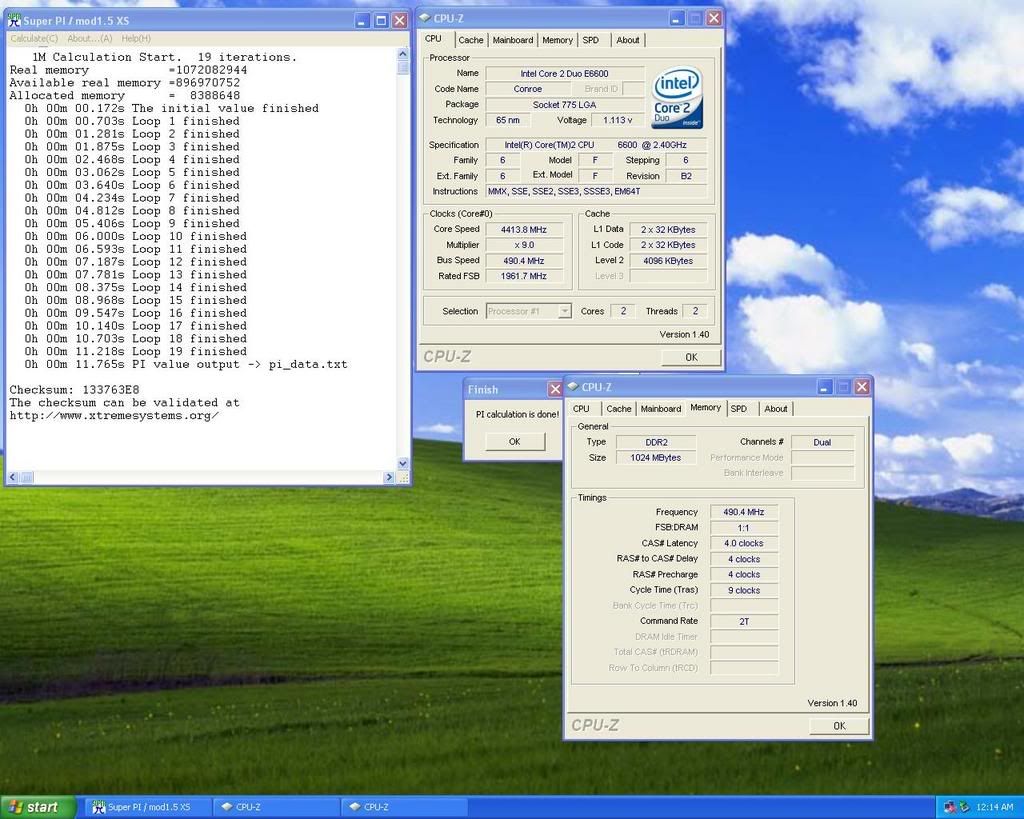Open Mainboard tab in top CPU-Z window

tap(513, 40)
